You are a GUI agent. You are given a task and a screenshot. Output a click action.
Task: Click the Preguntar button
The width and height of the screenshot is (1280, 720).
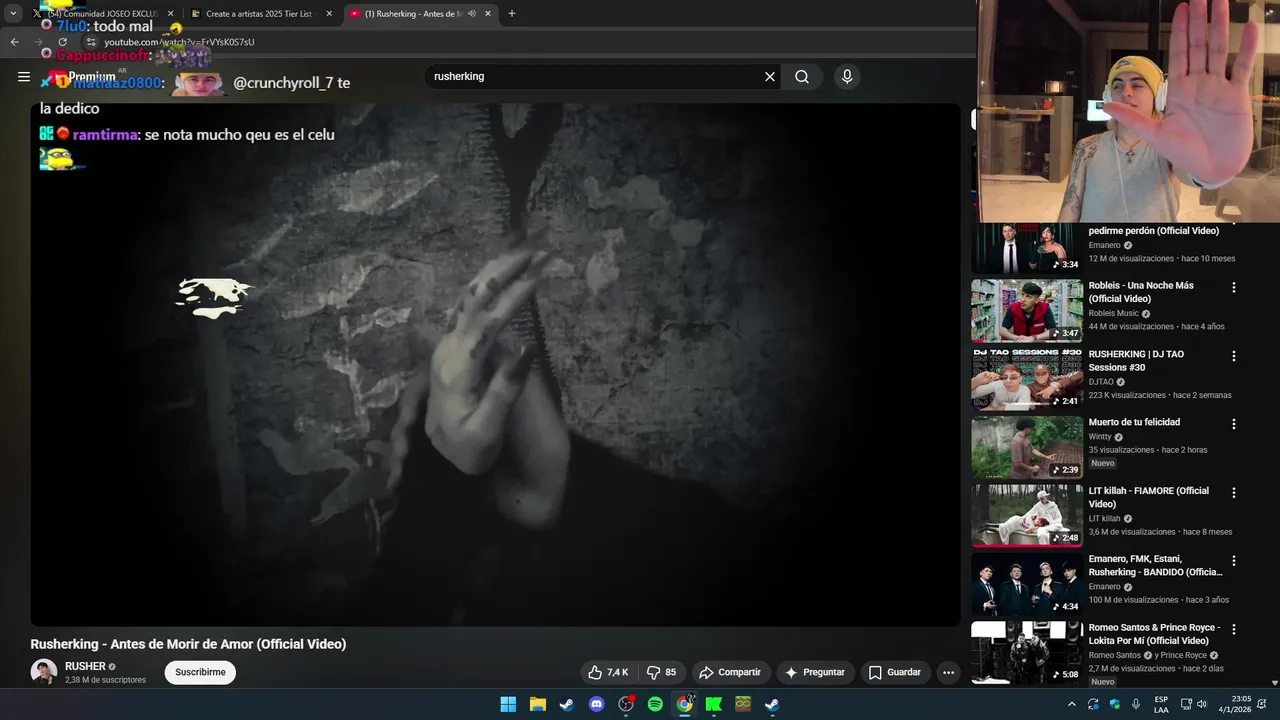tap(815, 672)
